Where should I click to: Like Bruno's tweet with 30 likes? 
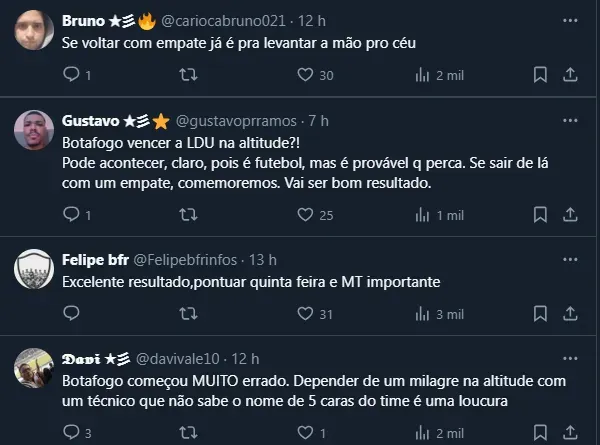(x=302, y=75)
